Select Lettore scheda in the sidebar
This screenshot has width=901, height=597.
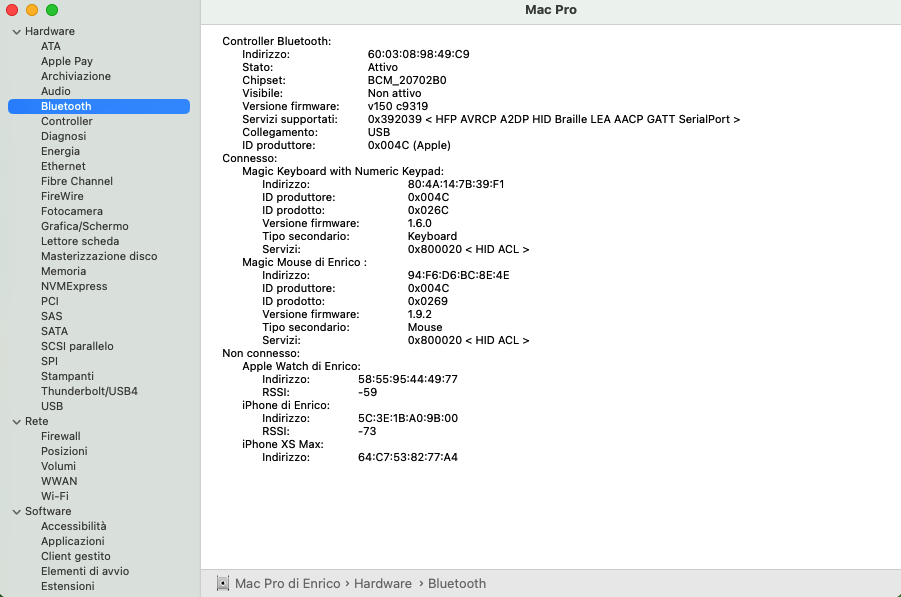(80, 241)
